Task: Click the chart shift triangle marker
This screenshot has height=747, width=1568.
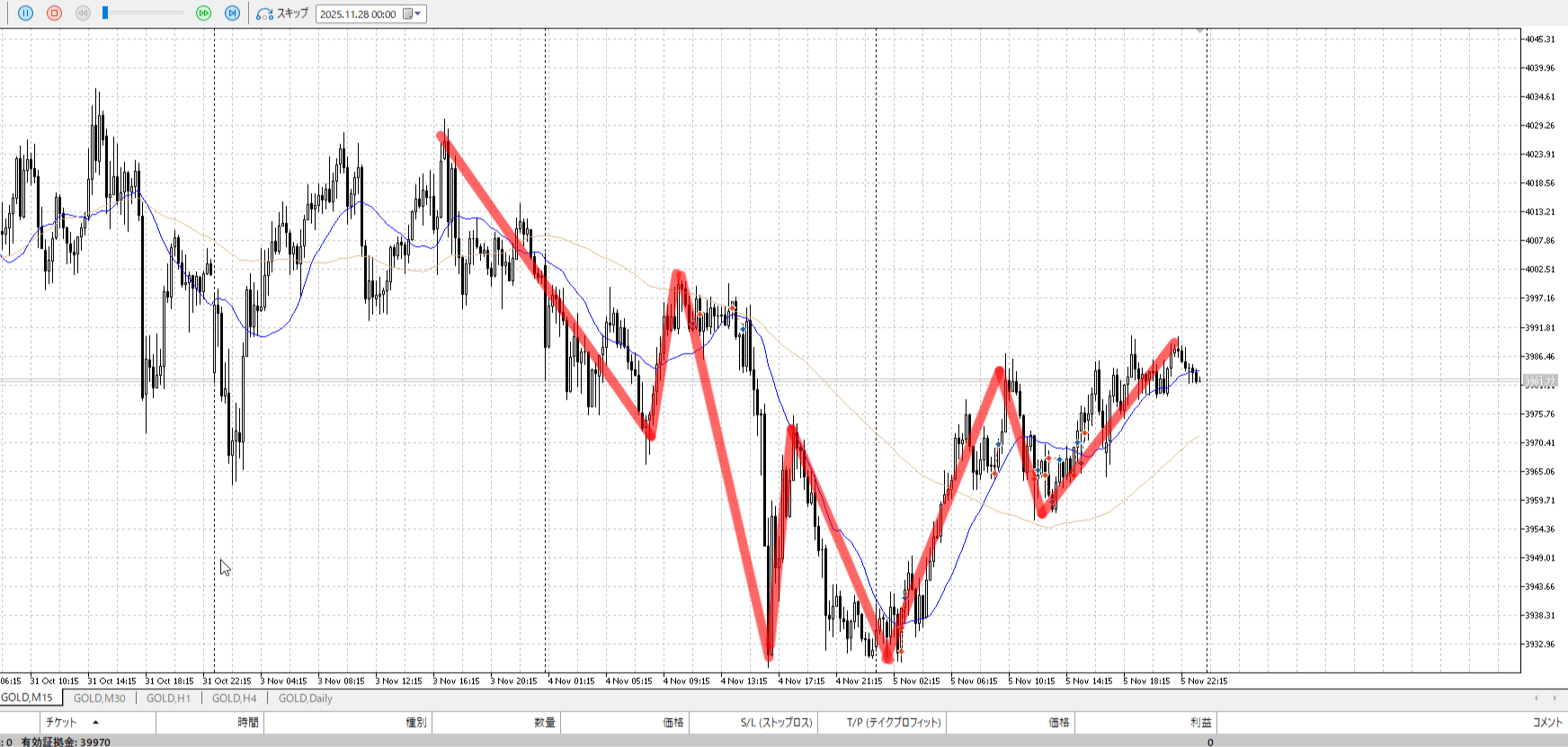Action: coord(1199,31)
